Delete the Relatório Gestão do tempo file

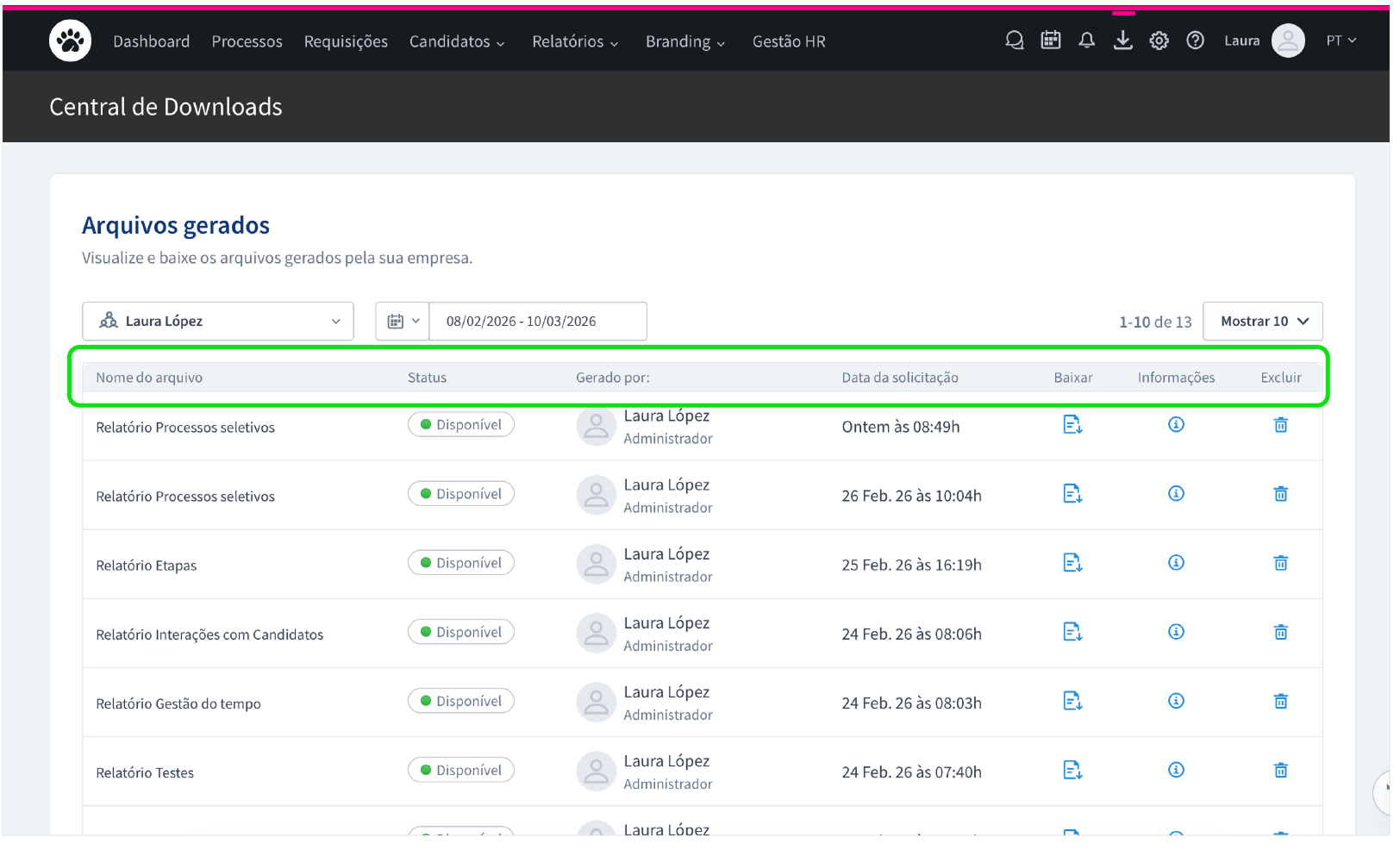coord(1281,701)
